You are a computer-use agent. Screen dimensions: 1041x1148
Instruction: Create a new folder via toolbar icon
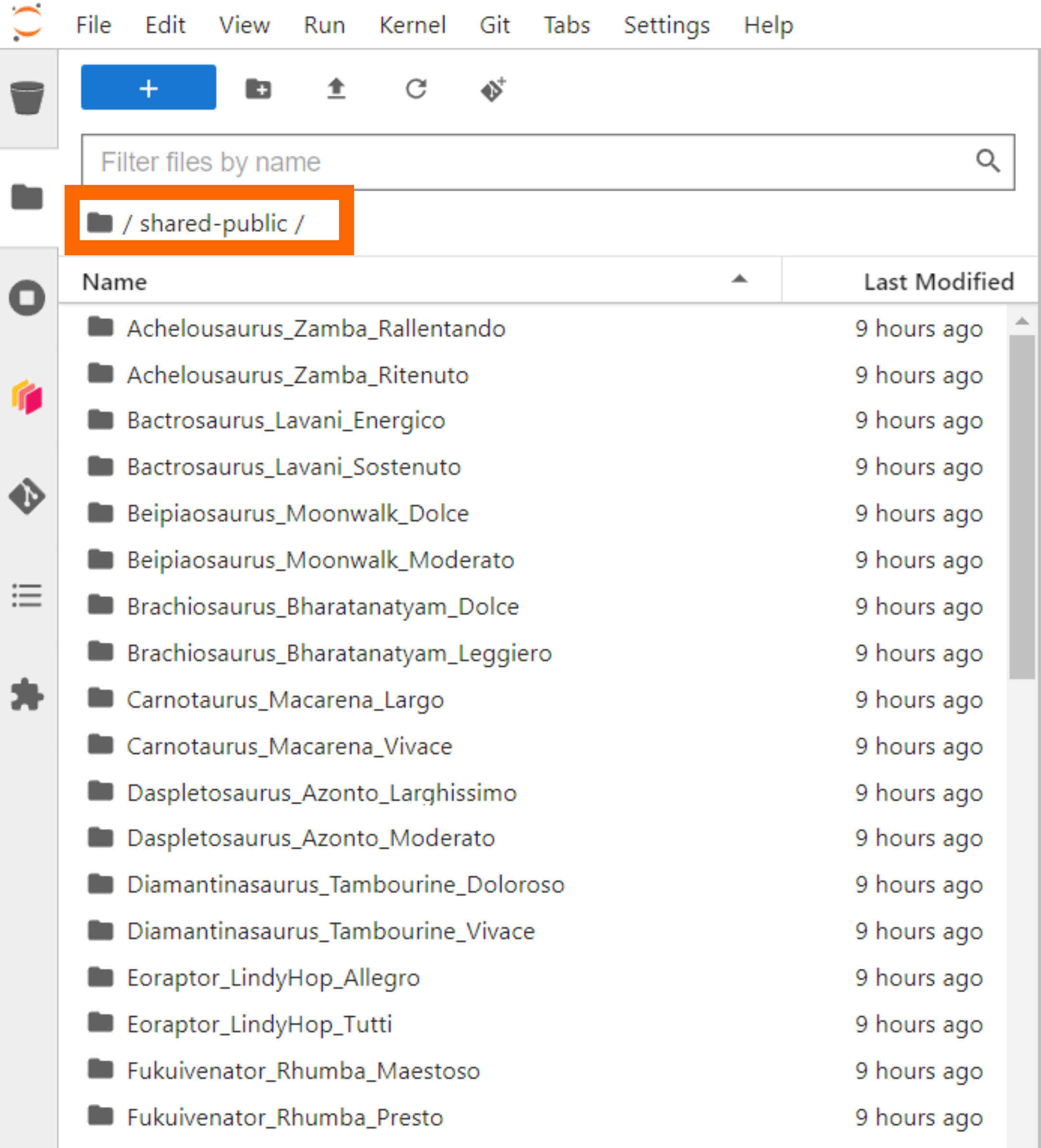259,89
